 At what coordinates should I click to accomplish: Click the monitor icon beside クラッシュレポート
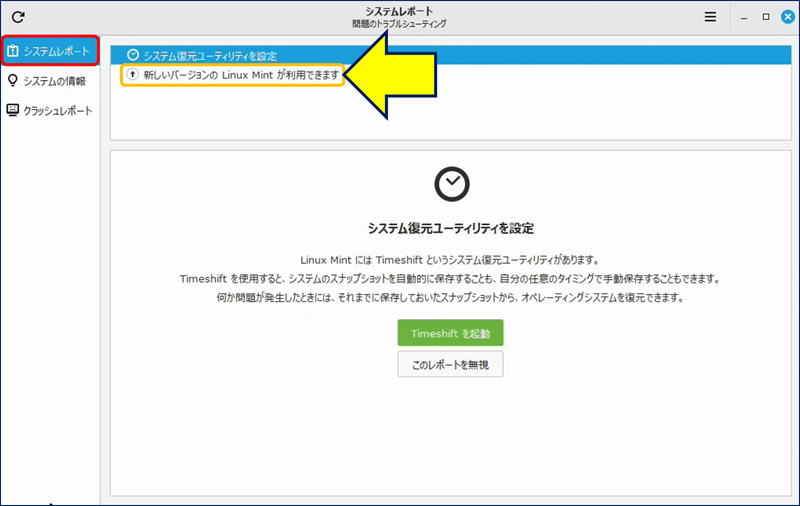point(13,110)
